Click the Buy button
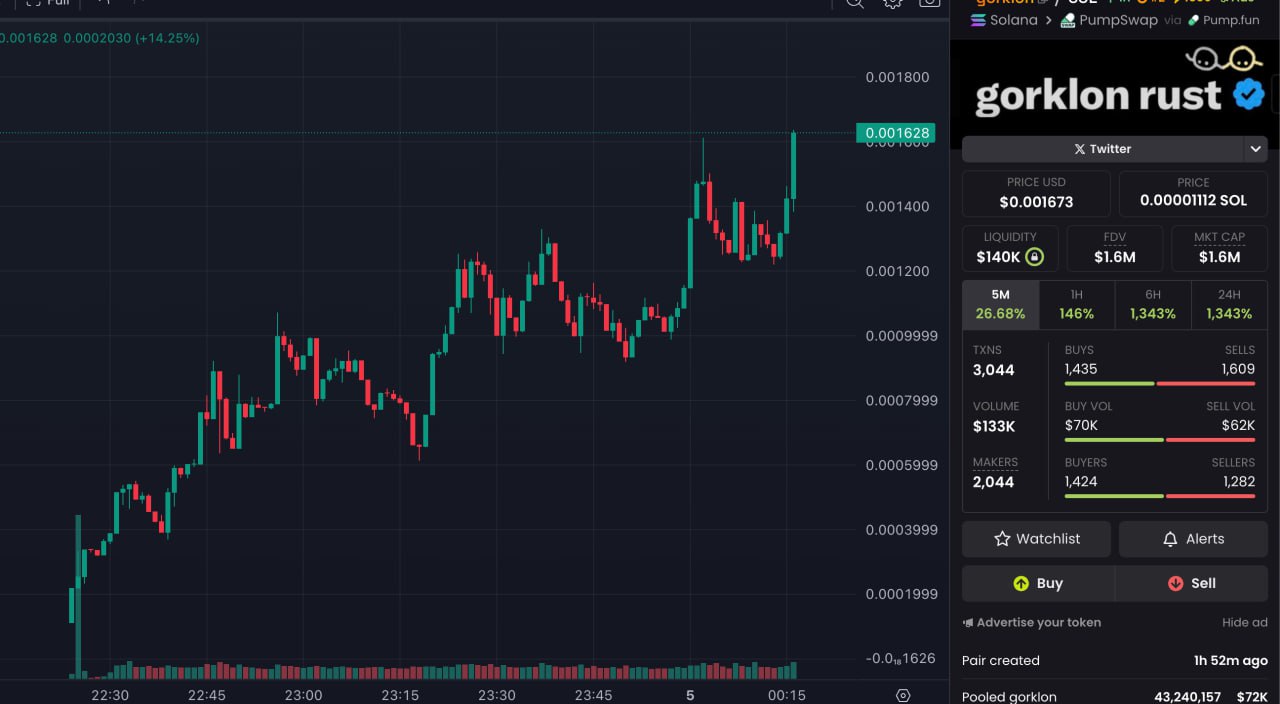Image resolution: width=1280 pixels, height=704 pixels. click(1038, 583)
